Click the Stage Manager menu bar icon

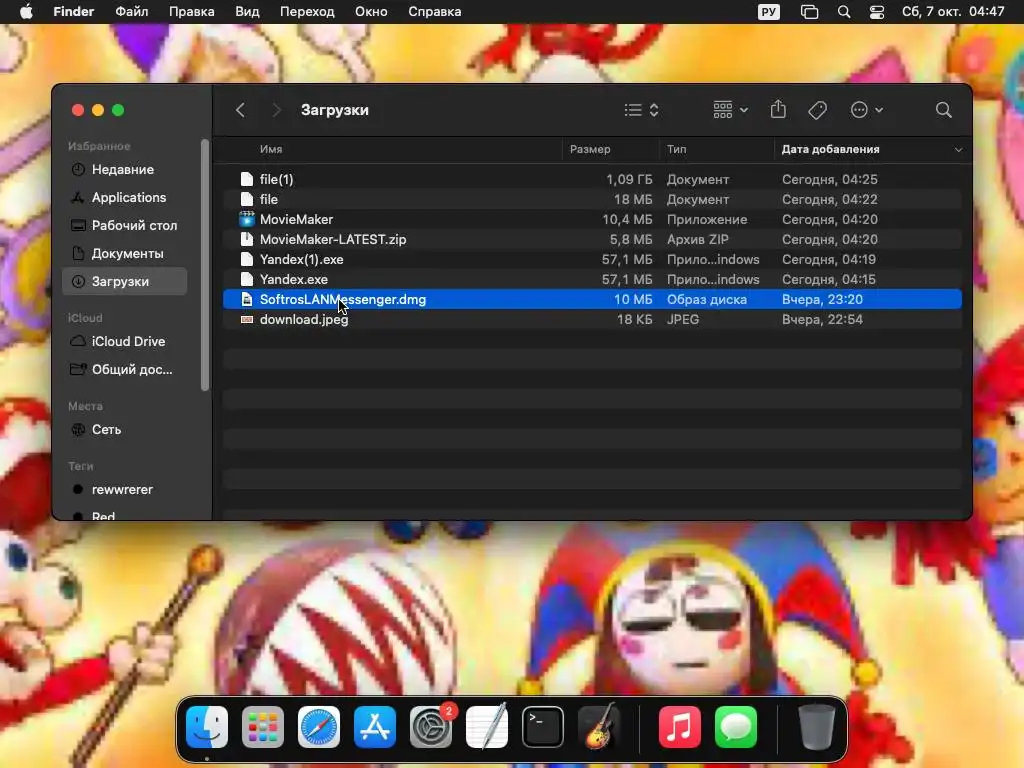(x=809, y=12)
